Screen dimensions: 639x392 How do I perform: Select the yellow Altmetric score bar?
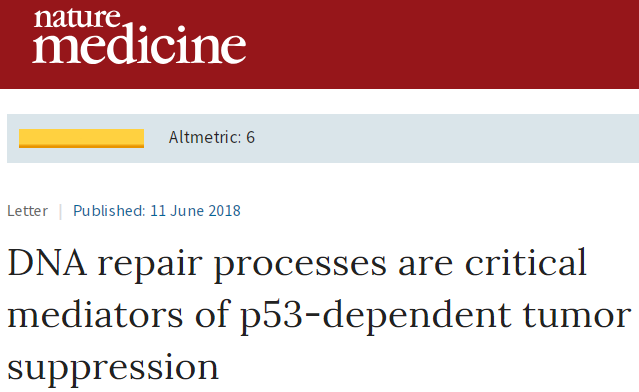pyautogui.click(x=82, y=138)
